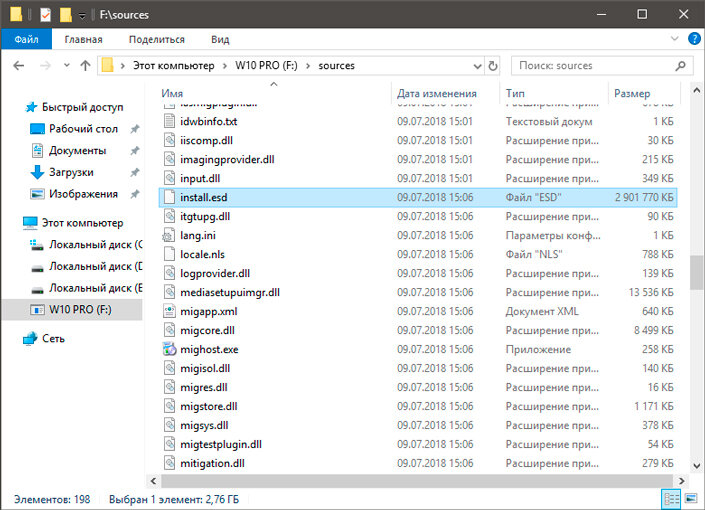Click the lang.ini gear file icon
Image resolution: width=705 pixels, height=510 pixels.
(169, 235)
